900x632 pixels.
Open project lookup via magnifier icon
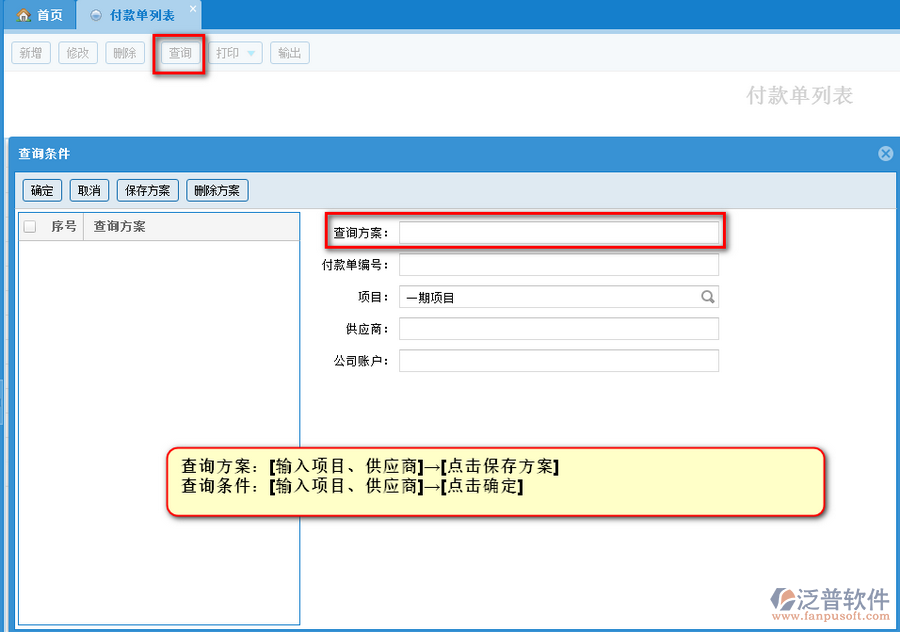[707, 297]
